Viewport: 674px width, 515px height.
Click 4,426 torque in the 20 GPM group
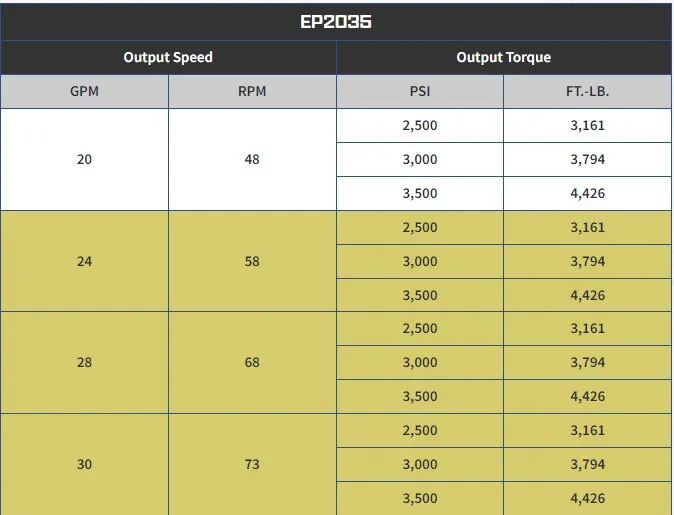[x=588, y=193]
